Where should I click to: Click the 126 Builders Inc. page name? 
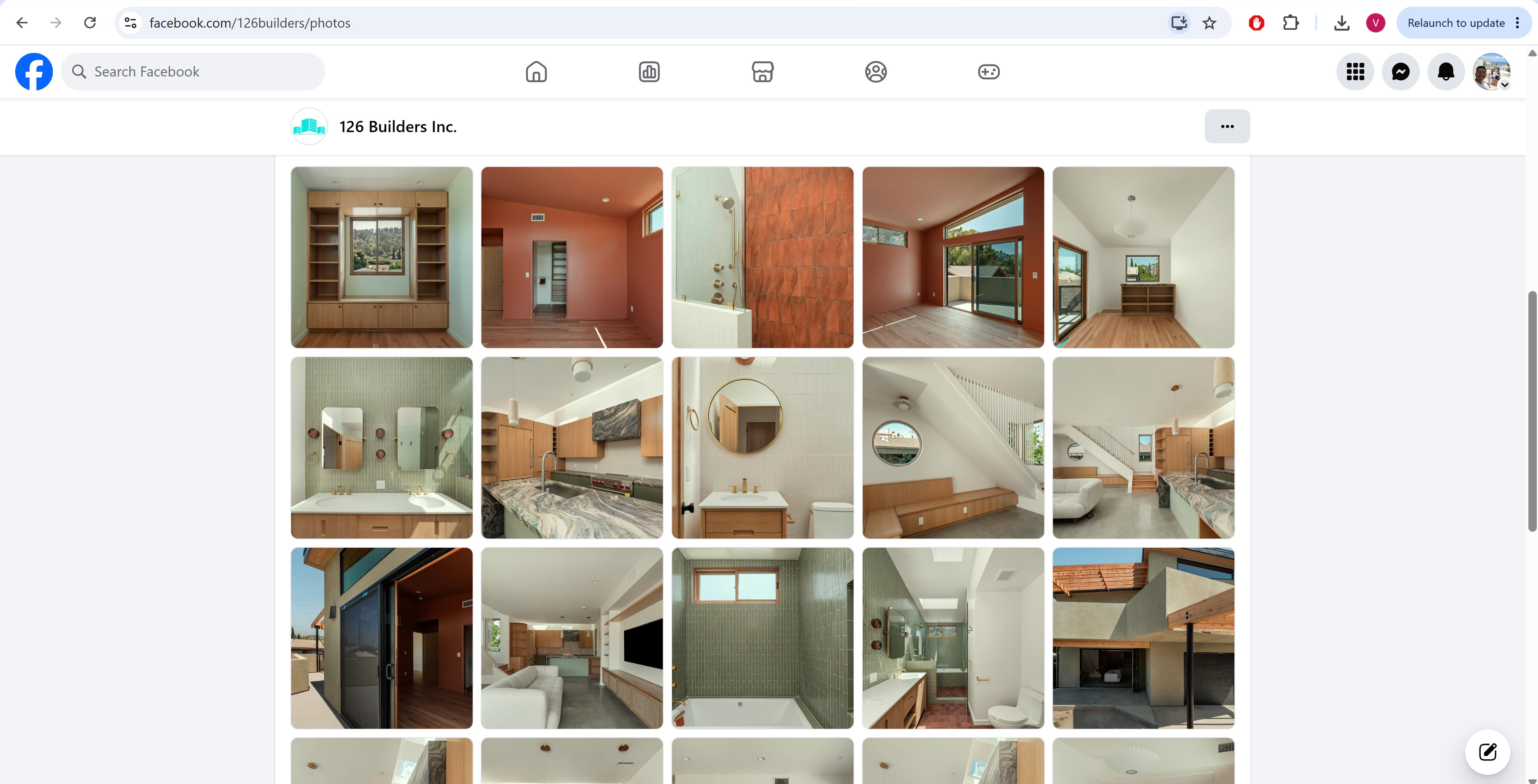[398, 127]
